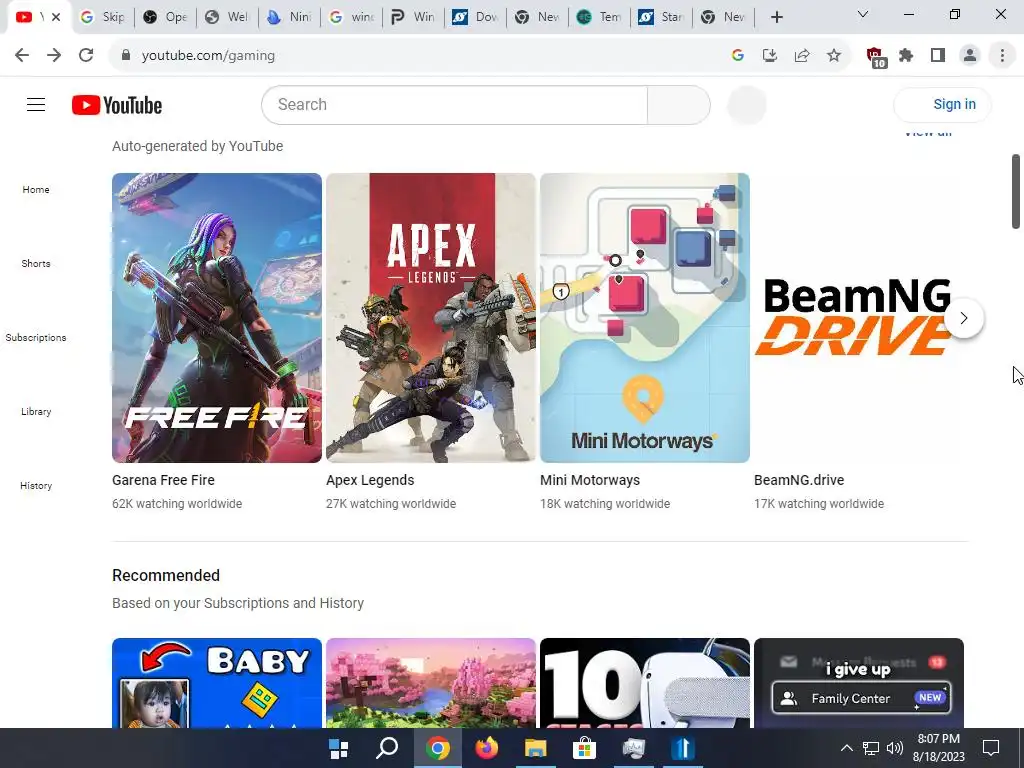Open the notification center icon
Screen dimensions: 1024x768
991,748
